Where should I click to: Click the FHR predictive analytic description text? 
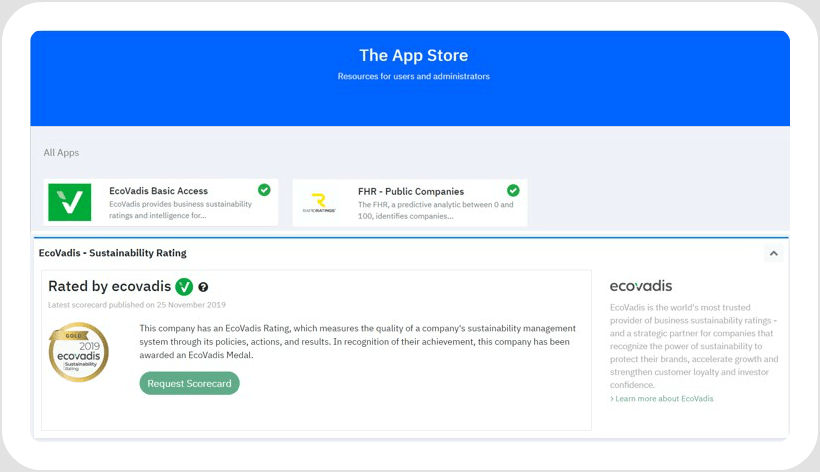tap(436, 210)
